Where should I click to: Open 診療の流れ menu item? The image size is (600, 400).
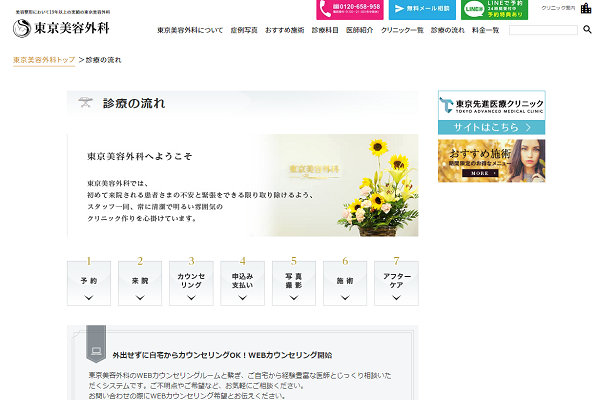tap(447, 30)
